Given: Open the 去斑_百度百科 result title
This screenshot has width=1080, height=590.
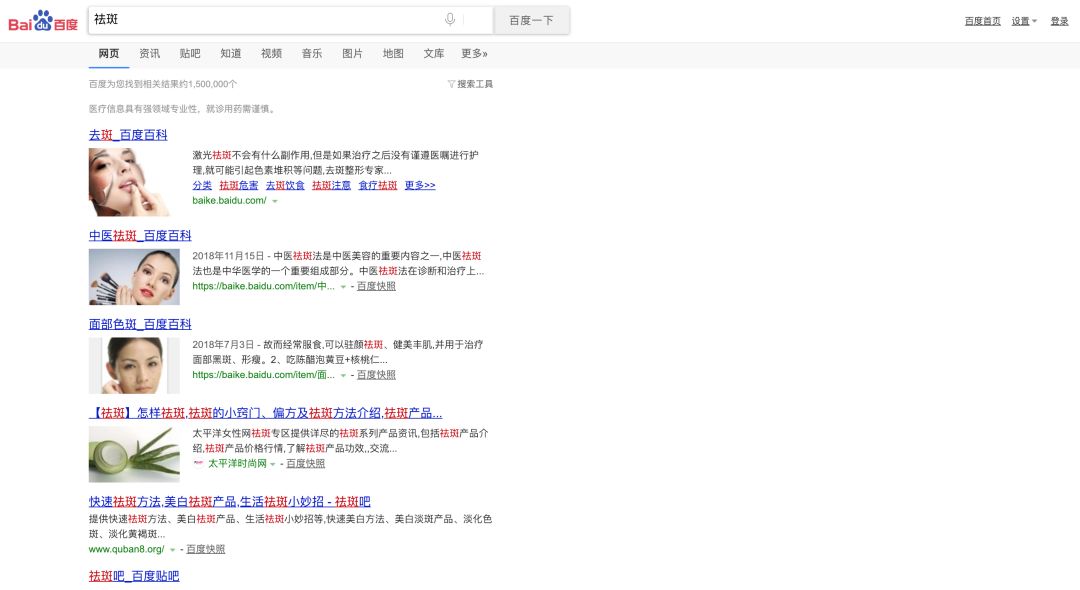Looking at the screenshot, I should pyautogui.click(x=128, y=135).
